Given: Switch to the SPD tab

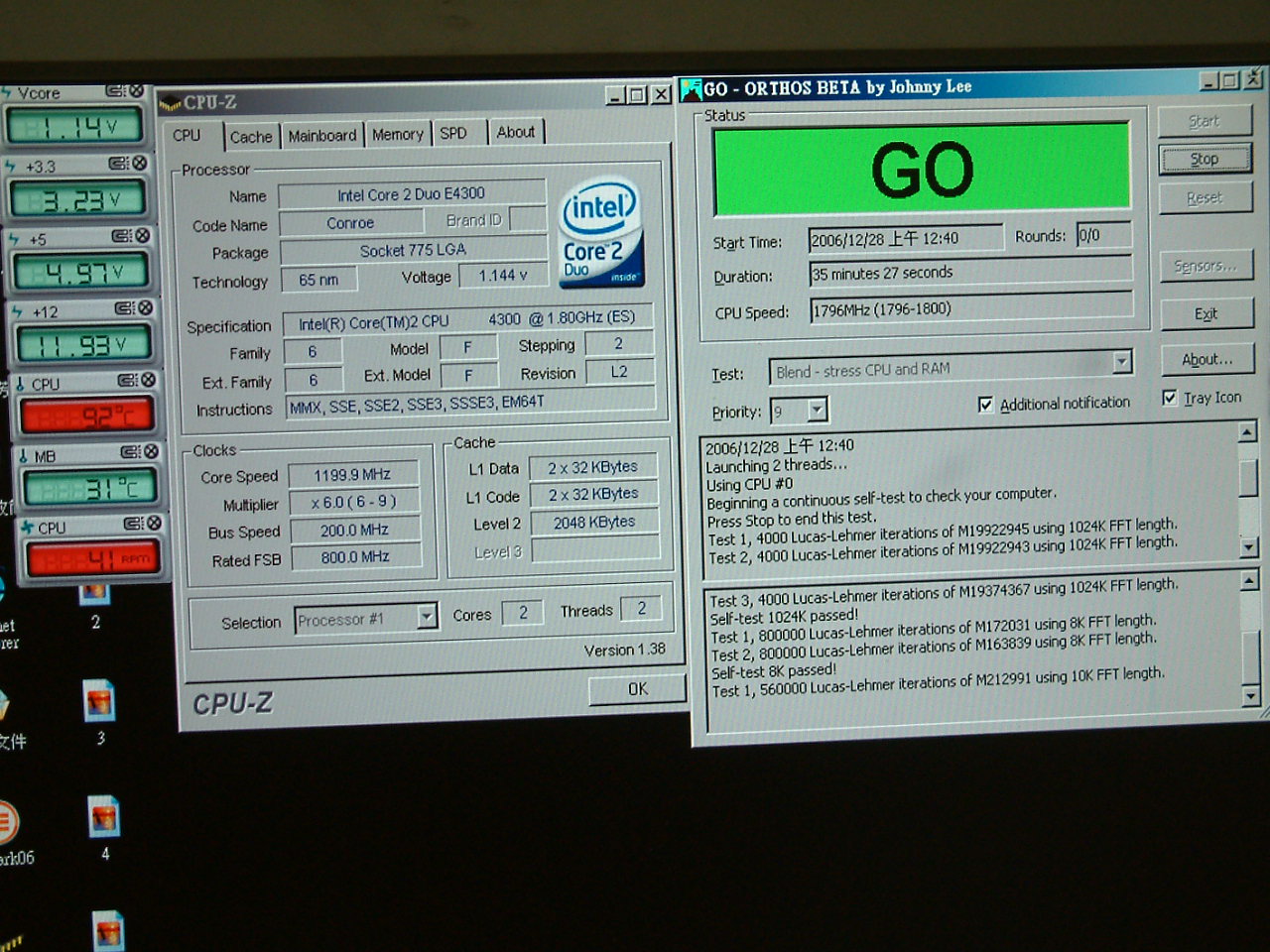Looking at the screenshot, I should [x=453, y=134].
